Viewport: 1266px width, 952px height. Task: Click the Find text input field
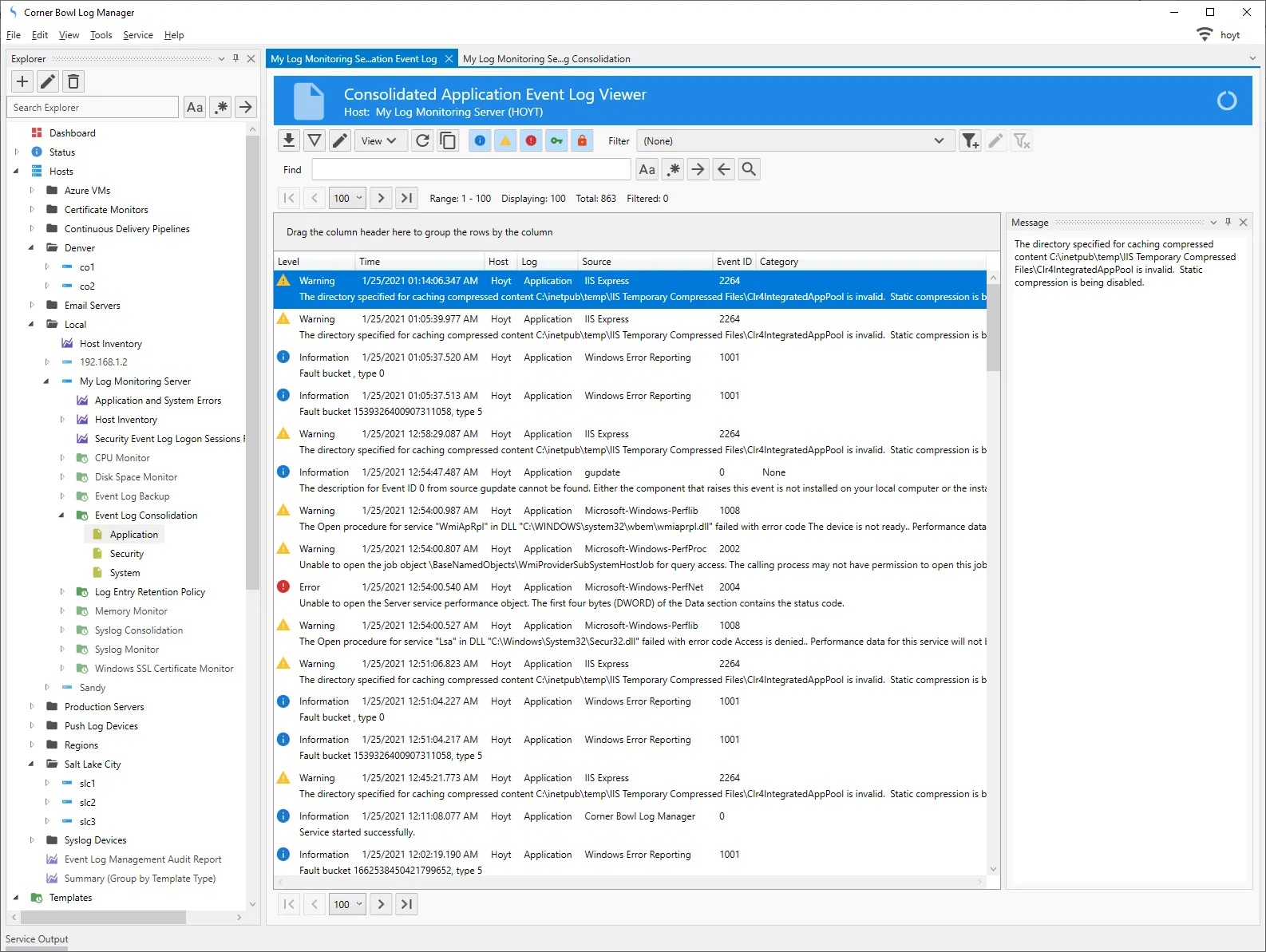point(471,169)
